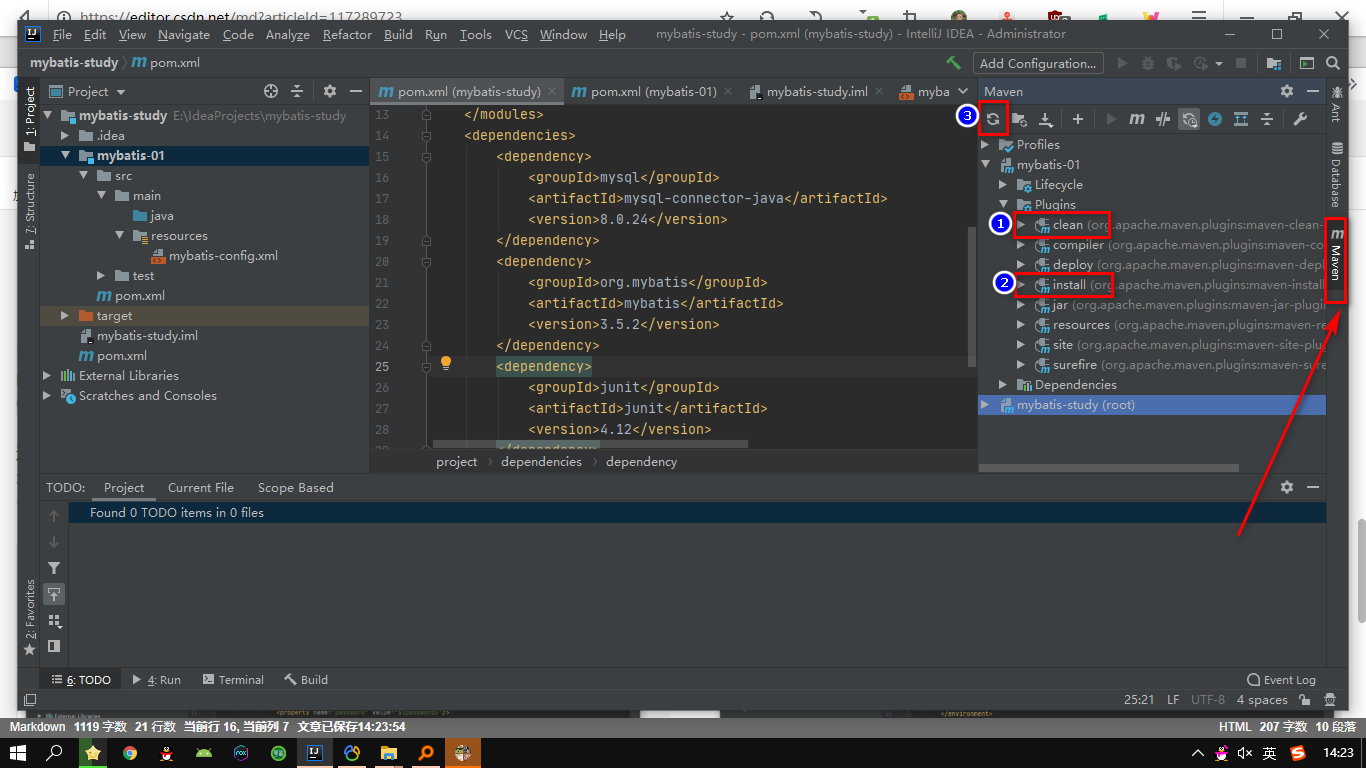Add a new Maven project with the plus icon
The height and width of the screenshot is (768, 1366).
click(1078, 119)
